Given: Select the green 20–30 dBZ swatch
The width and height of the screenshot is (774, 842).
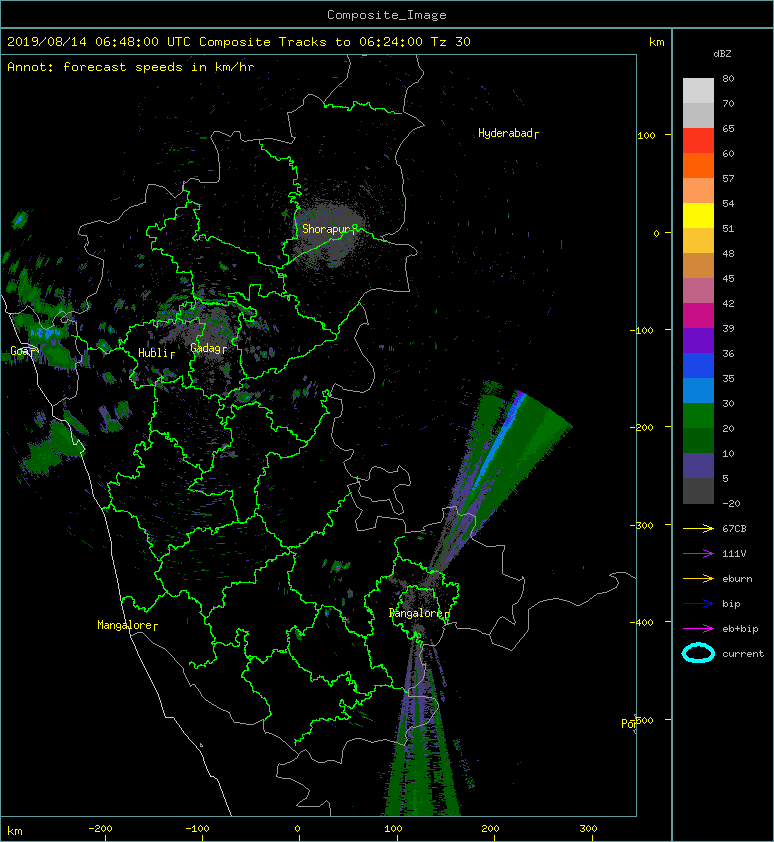Looking at the screenshot, I should pyautogui.click(x=698, y=415).
